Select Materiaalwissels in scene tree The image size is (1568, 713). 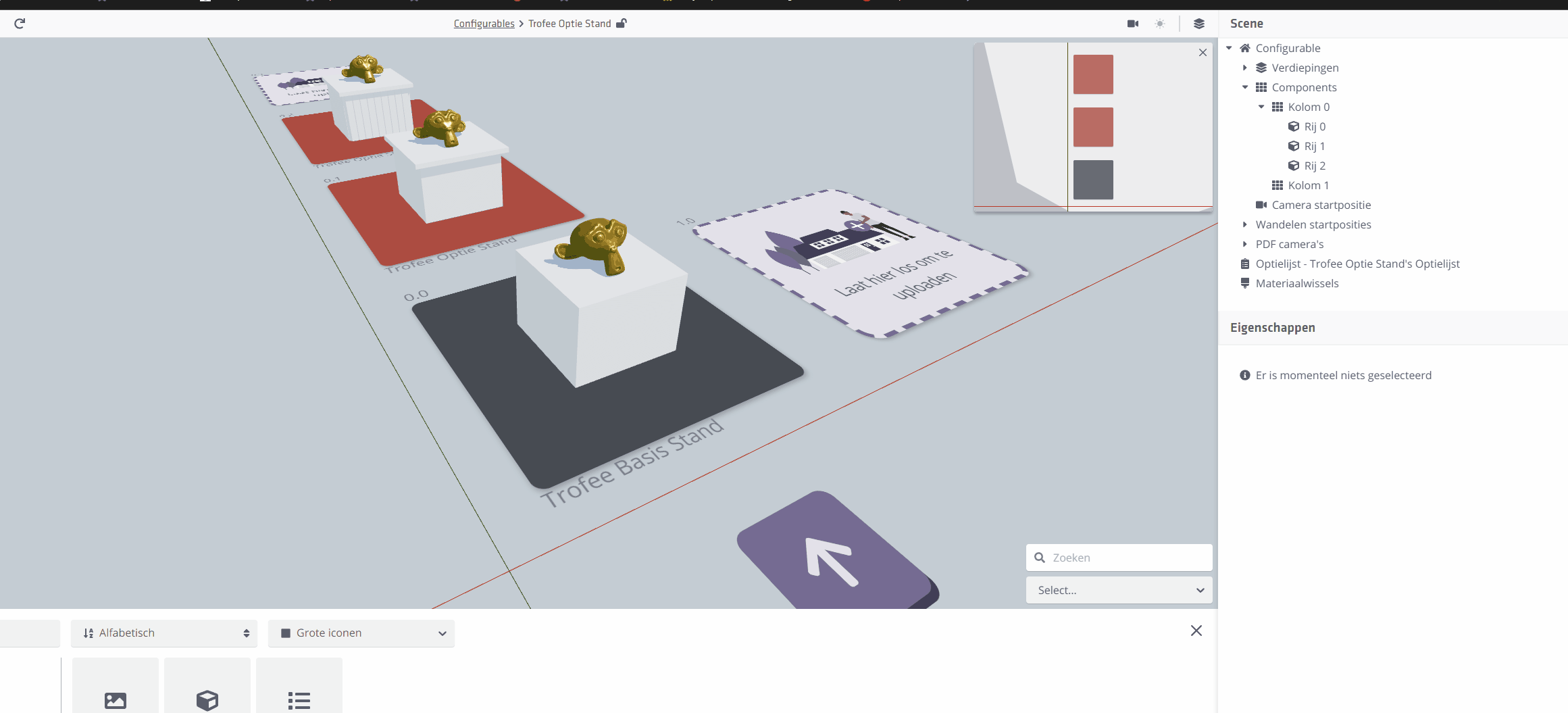(1296, 283)
